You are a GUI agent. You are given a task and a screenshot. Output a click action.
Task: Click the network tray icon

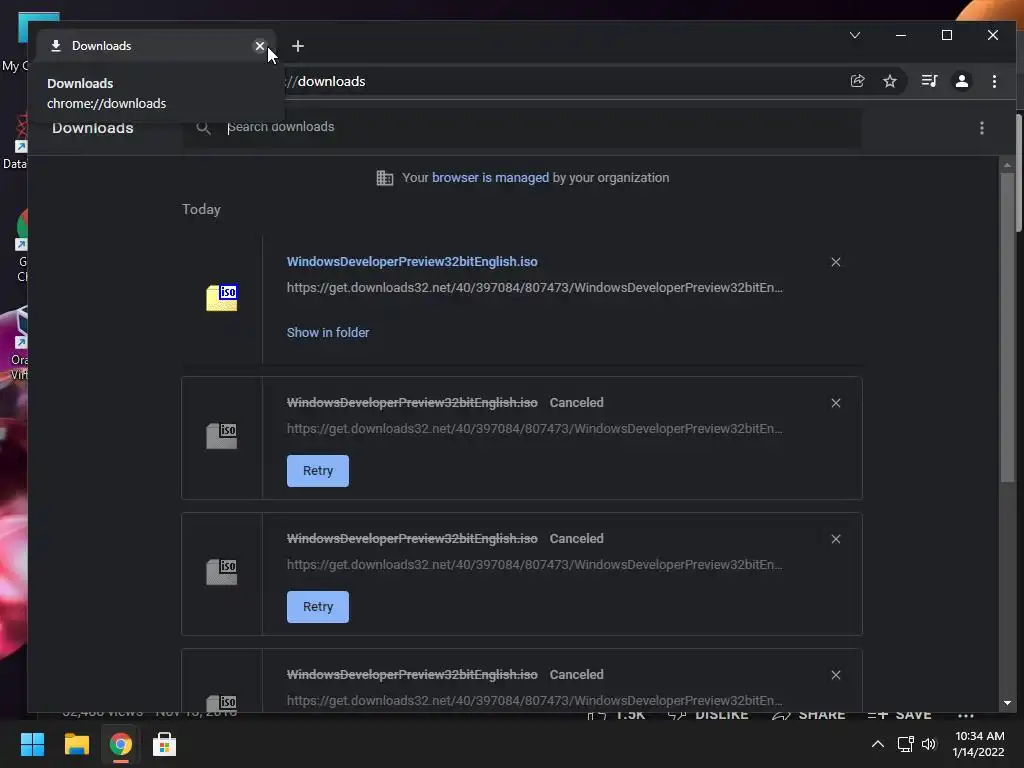(x=905, y=744)
